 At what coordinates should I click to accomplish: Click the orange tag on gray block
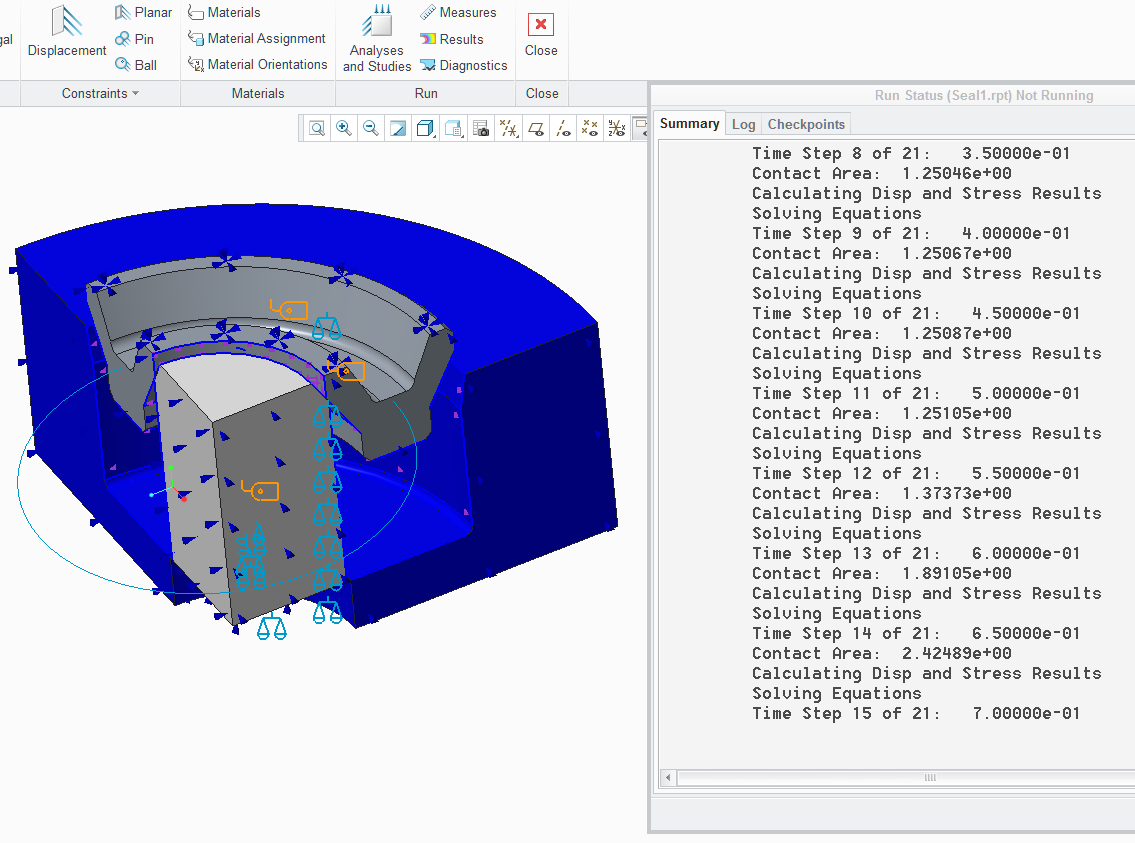(260, 491)
